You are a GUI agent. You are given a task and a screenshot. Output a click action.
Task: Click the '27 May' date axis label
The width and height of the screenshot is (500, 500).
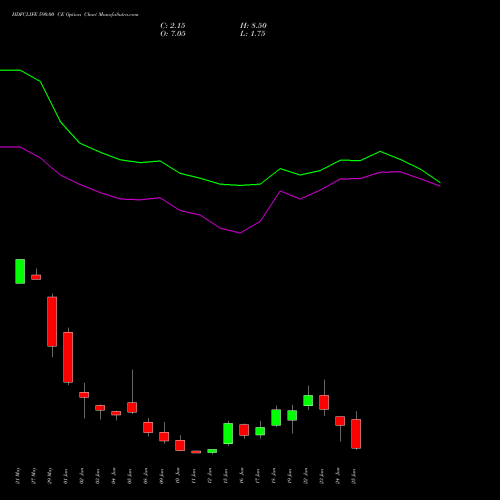[34, 476]
